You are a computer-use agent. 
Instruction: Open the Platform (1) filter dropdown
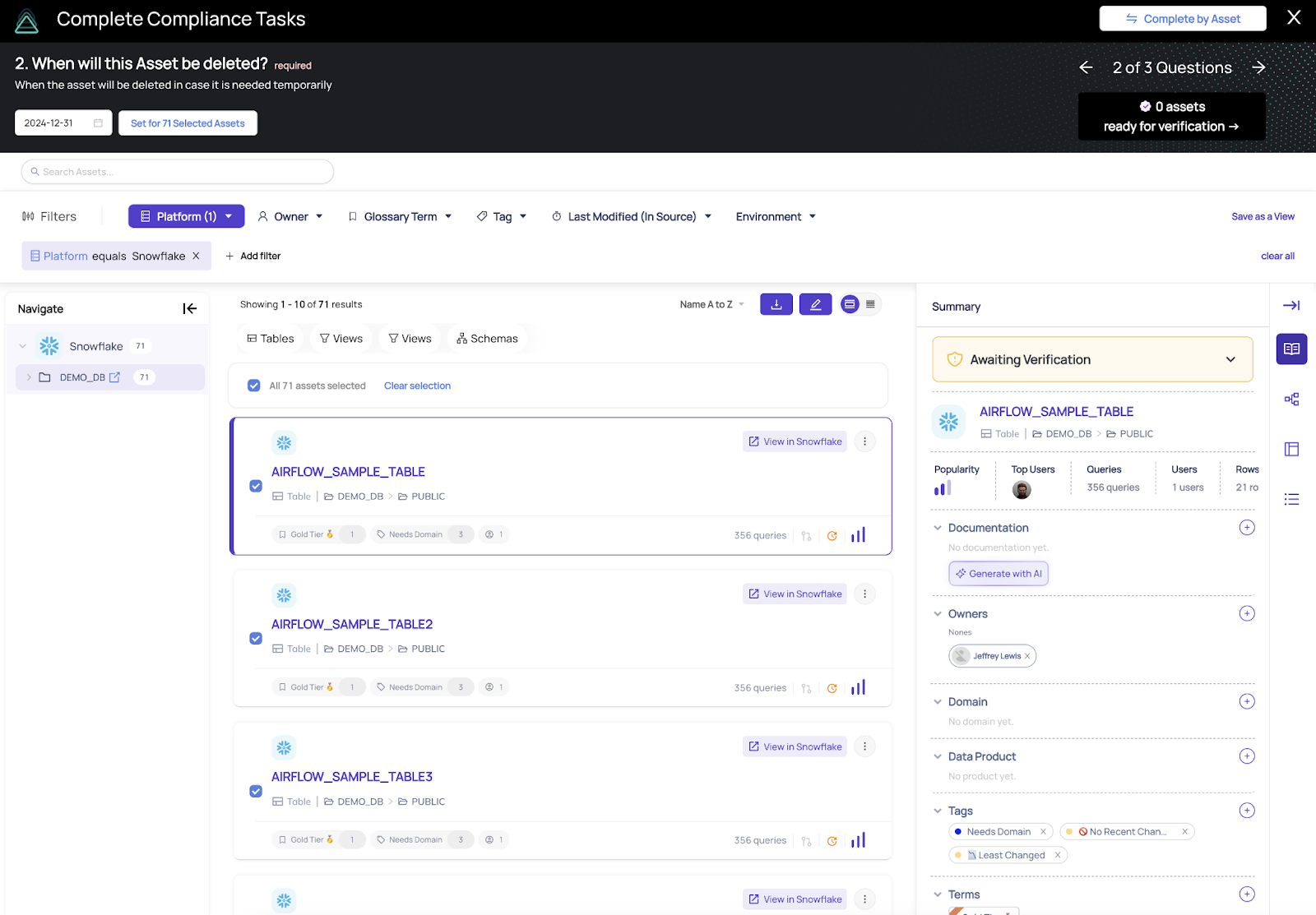pos(187,216)
